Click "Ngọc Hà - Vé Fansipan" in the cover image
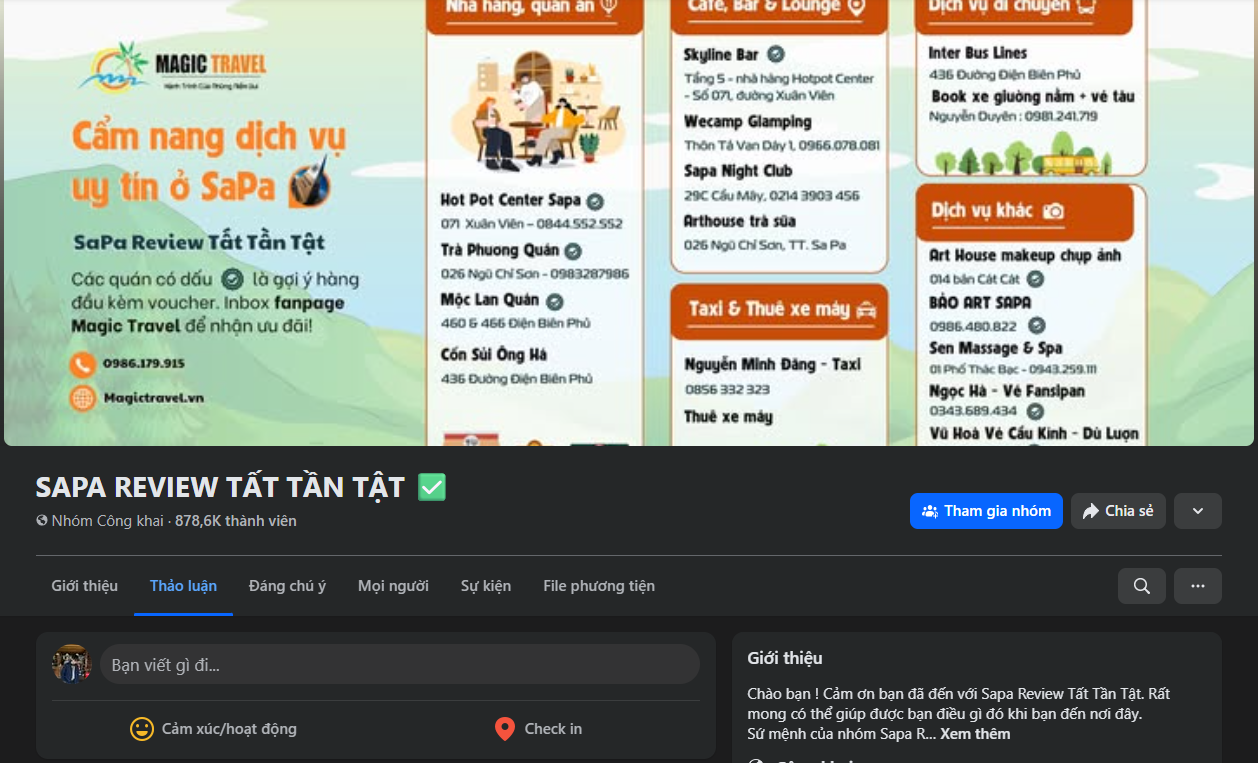Viewport: 1258px width, 763px height. click(1007, 391)
